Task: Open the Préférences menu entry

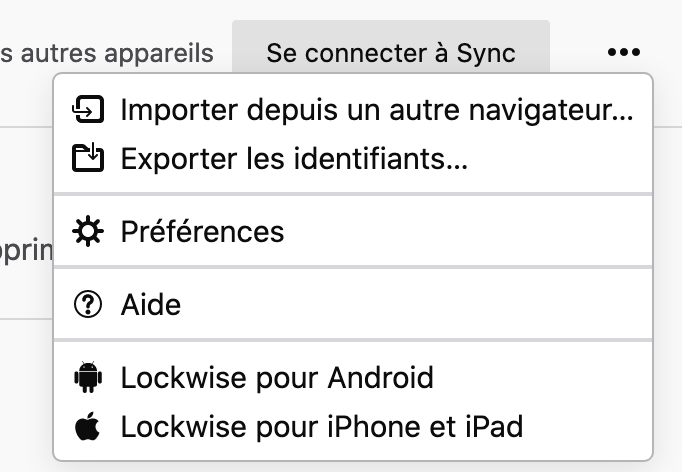Action: click(202, 232)
